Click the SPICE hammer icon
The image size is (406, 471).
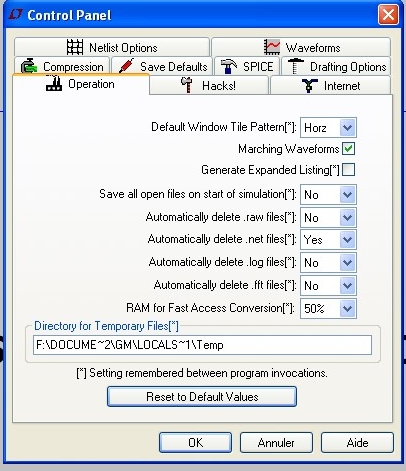(229, 66)
